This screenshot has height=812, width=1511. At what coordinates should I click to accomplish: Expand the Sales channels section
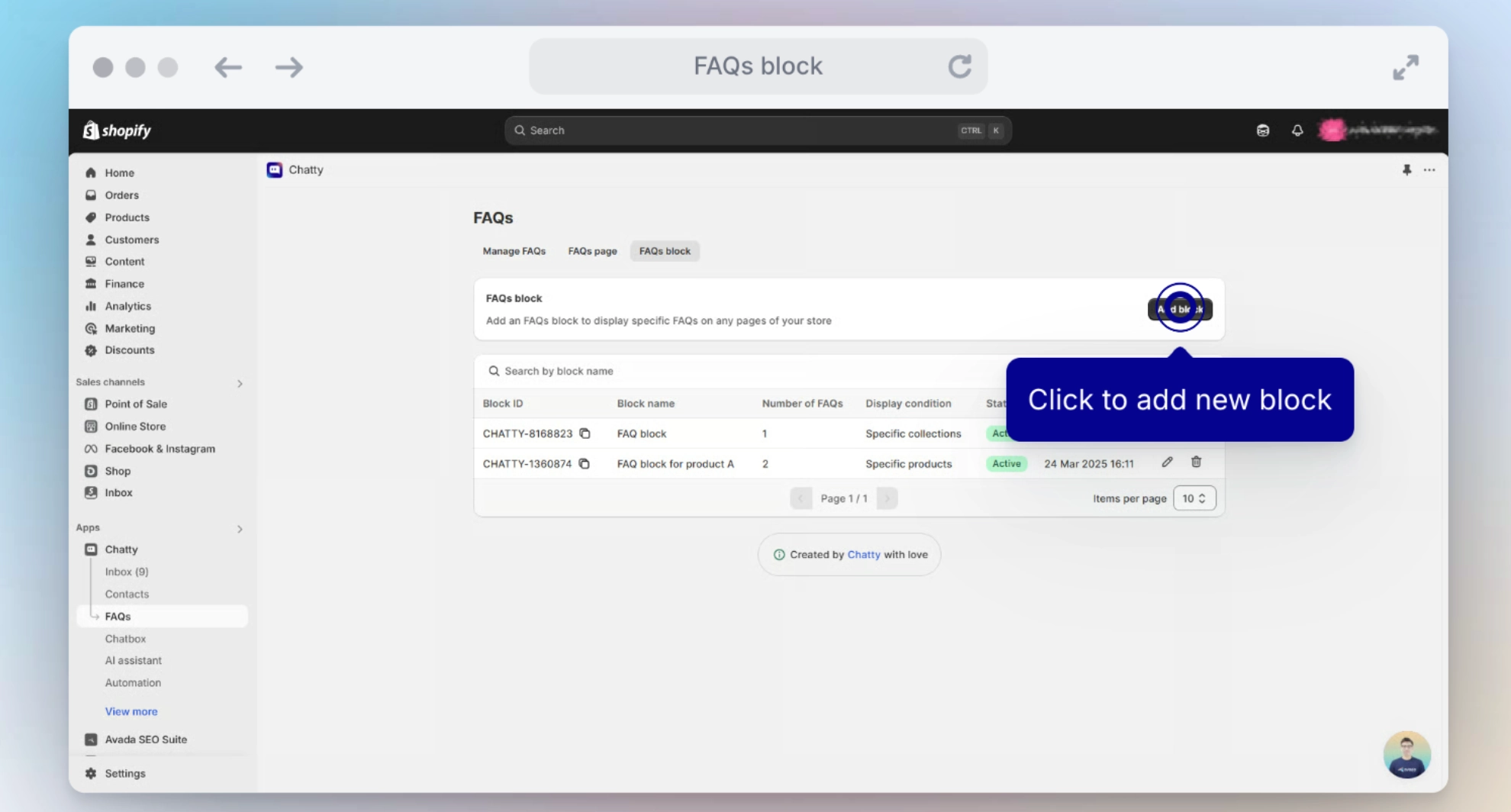click(240, 383)
